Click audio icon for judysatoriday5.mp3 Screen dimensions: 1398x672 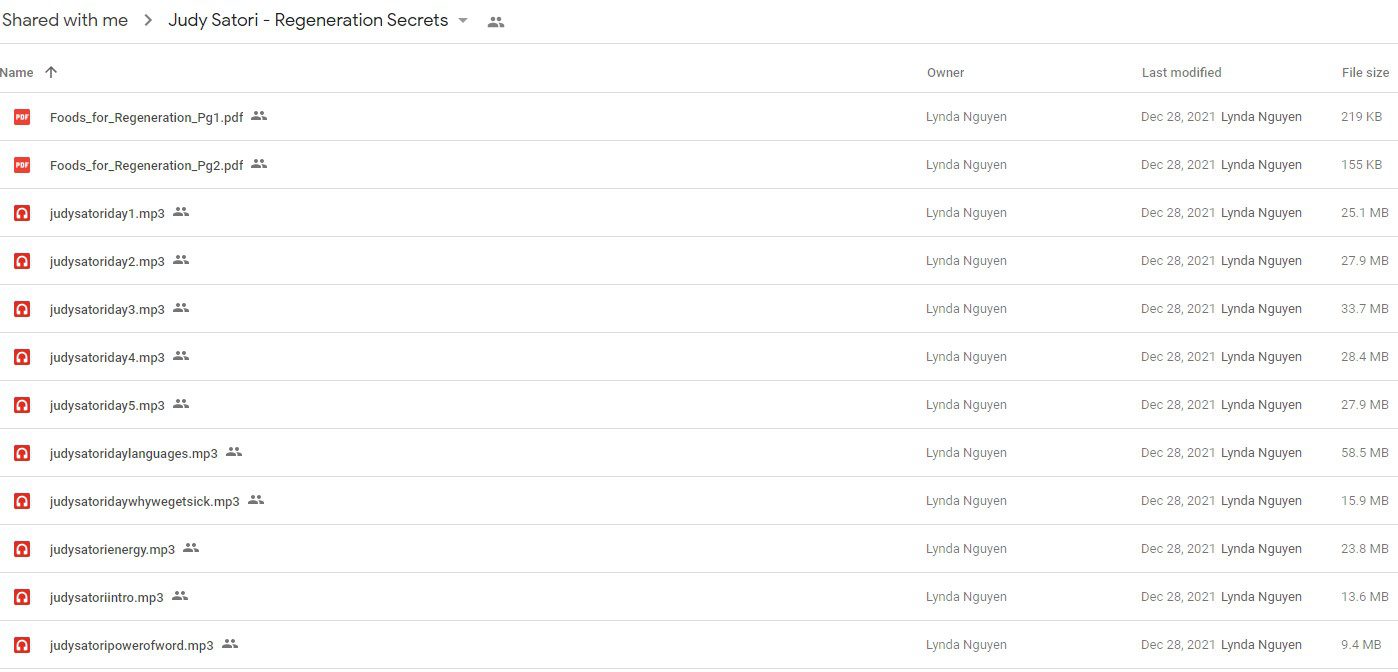tap(22, 405)
